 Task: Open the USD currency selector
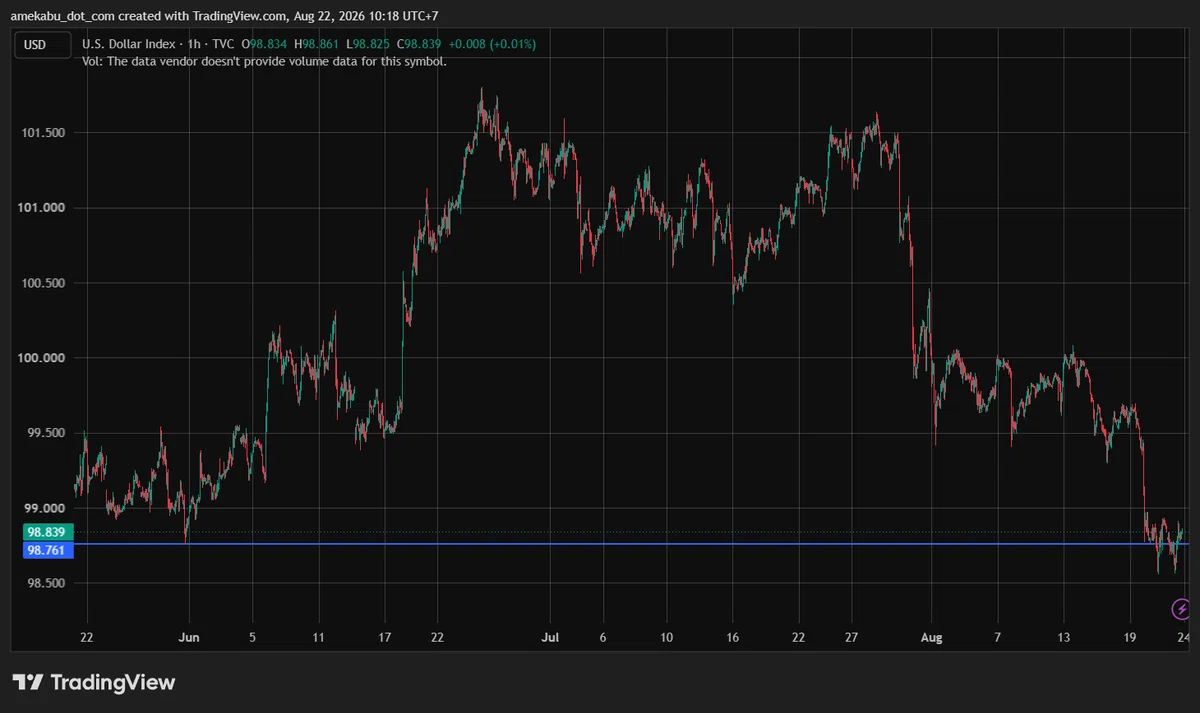(41, 44)
